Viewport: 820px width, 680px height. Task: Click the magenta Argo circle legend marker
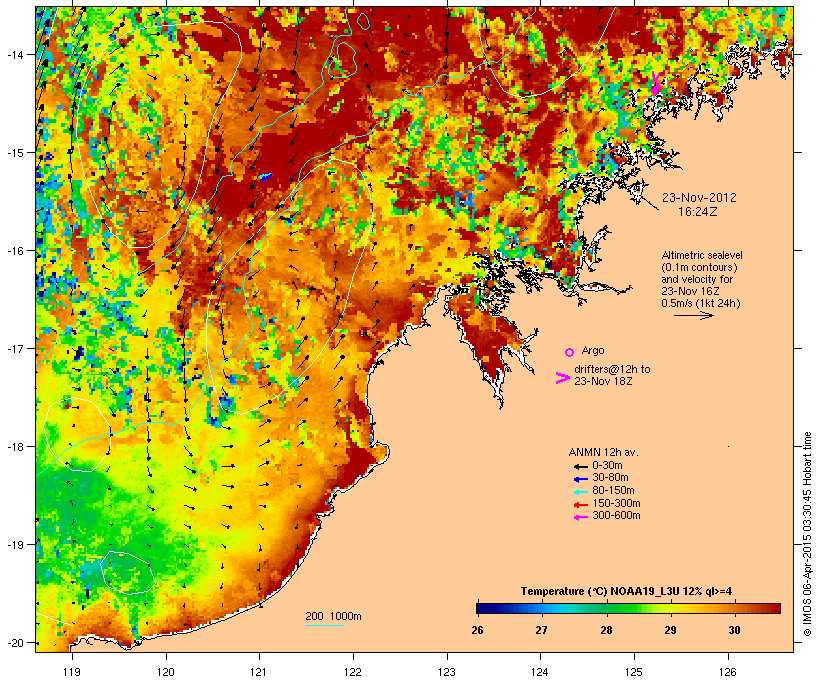tap(569, 352)
